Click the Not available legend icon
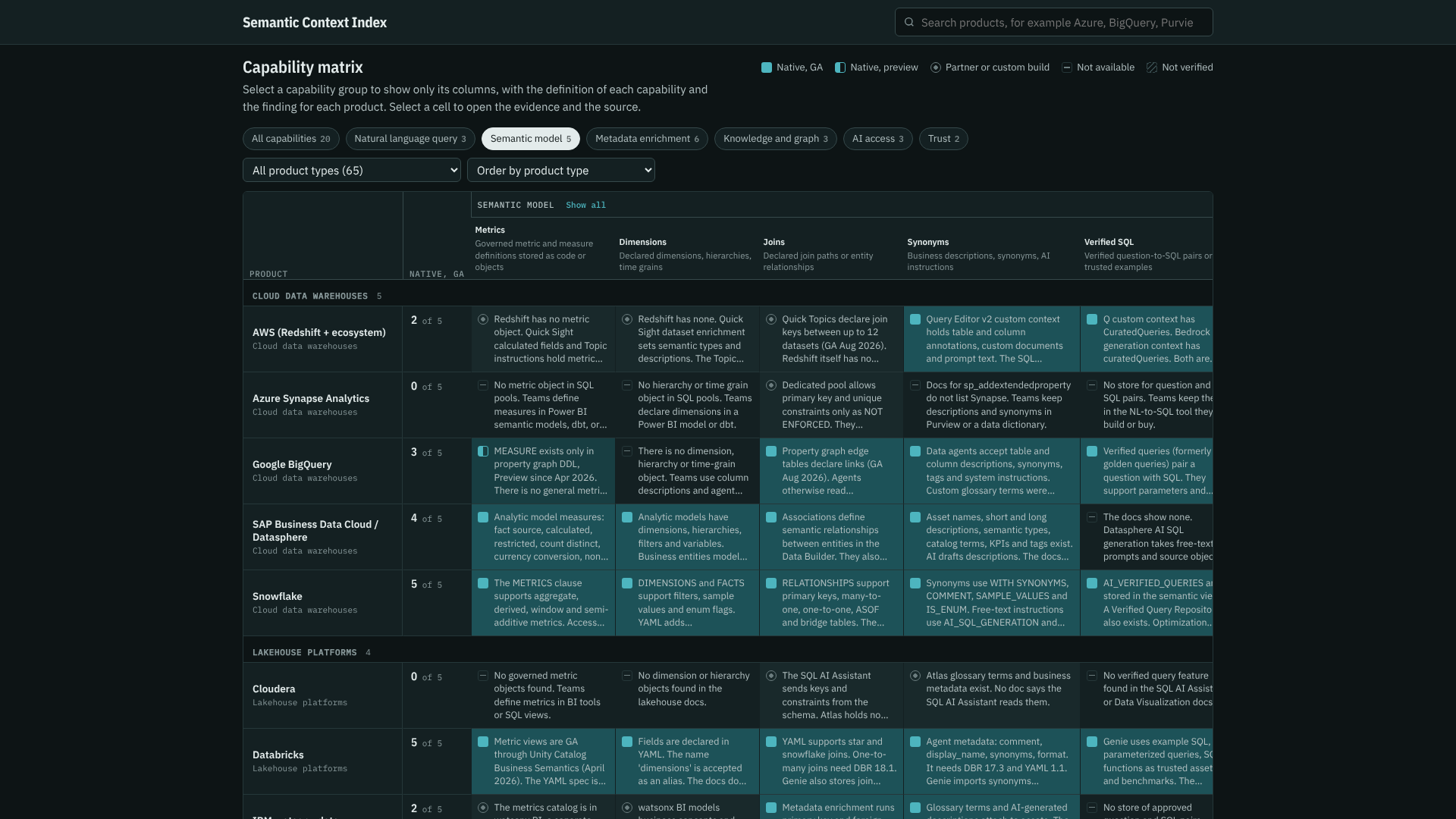This screenshot has width=1456, height=819. point(1067,67)
